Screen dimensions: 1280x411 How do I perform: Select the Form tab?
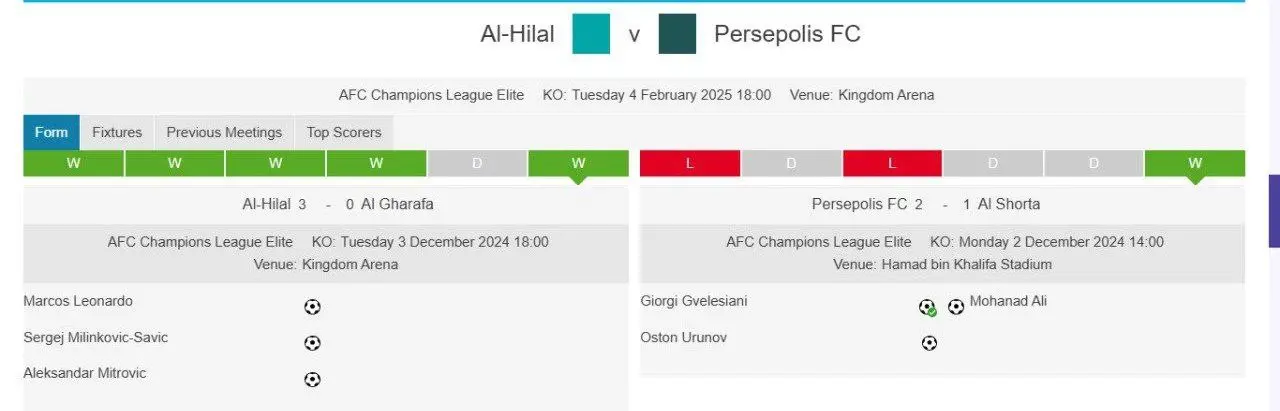coord(51,132)
